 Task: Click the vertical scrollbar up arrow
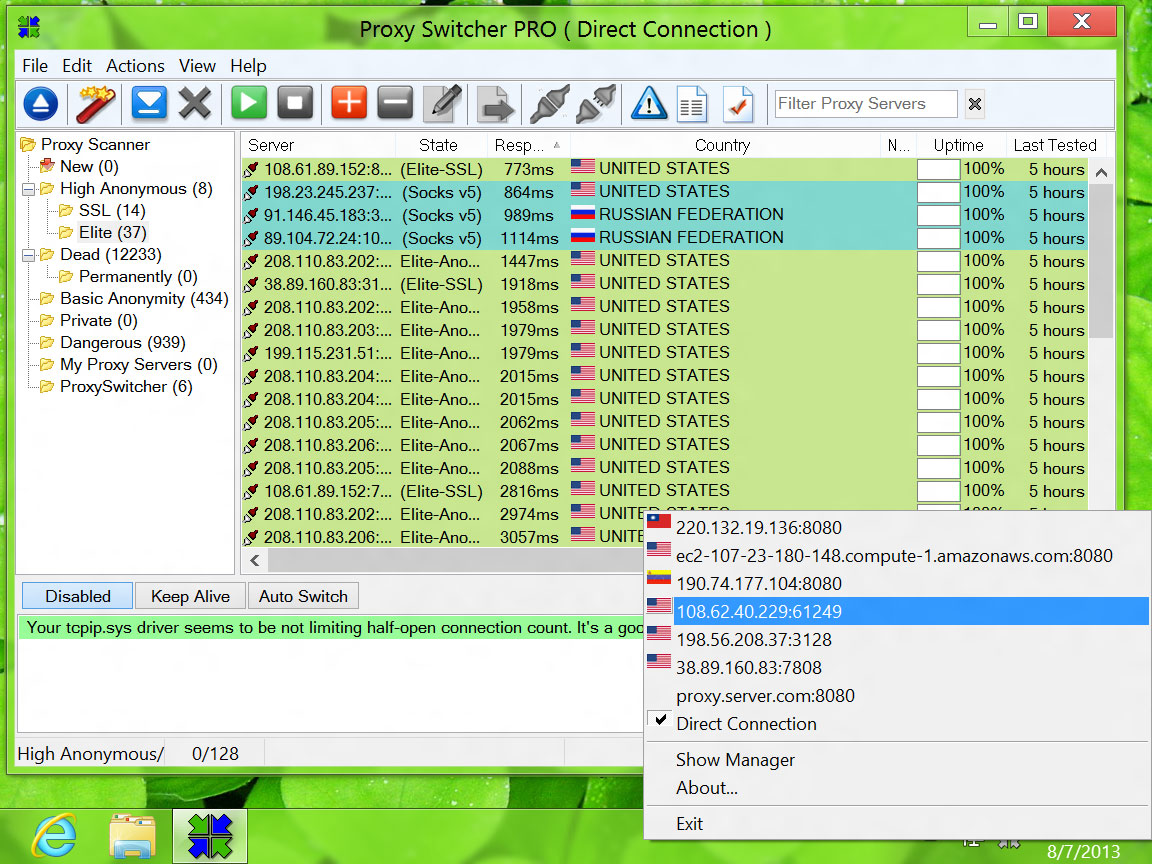(1101, 173)
